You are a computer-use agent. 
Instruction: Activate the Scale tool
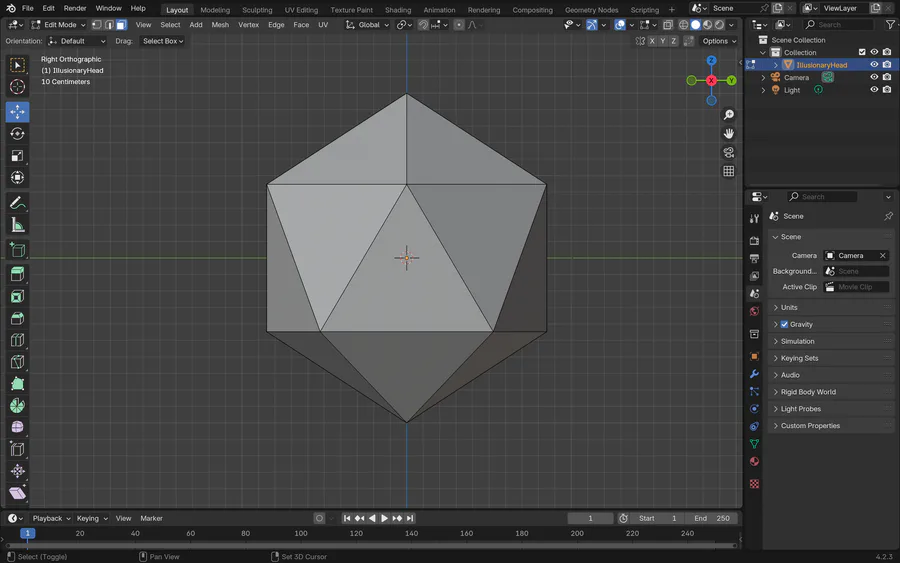pos(17,156)
